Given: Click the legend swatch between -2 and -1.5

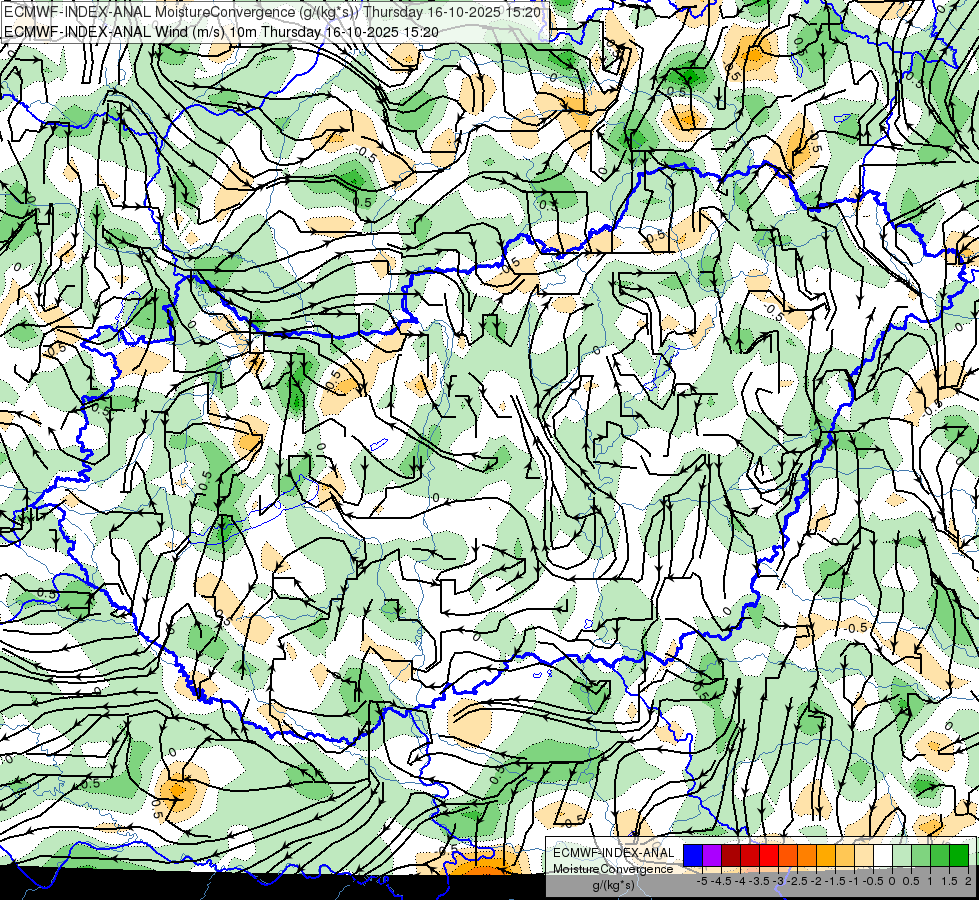Looking at the screenshot, I should click(x=826, y=855).
